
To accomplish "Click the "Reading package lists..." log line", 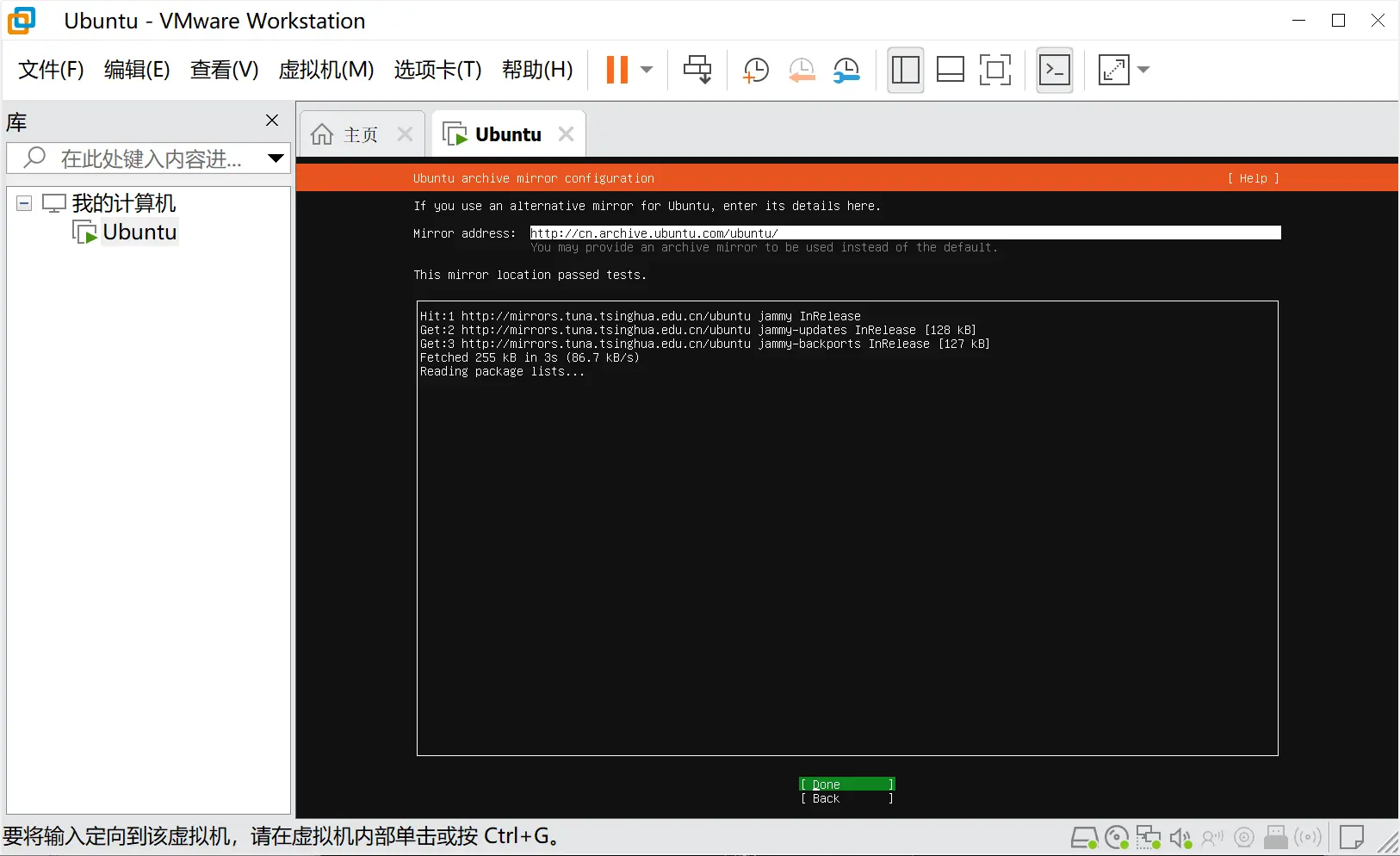I will click(502, 371).
